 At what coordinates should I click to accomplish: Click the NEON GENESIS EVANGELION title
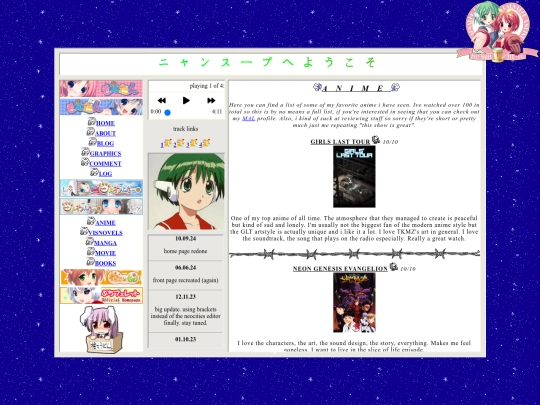340,269
